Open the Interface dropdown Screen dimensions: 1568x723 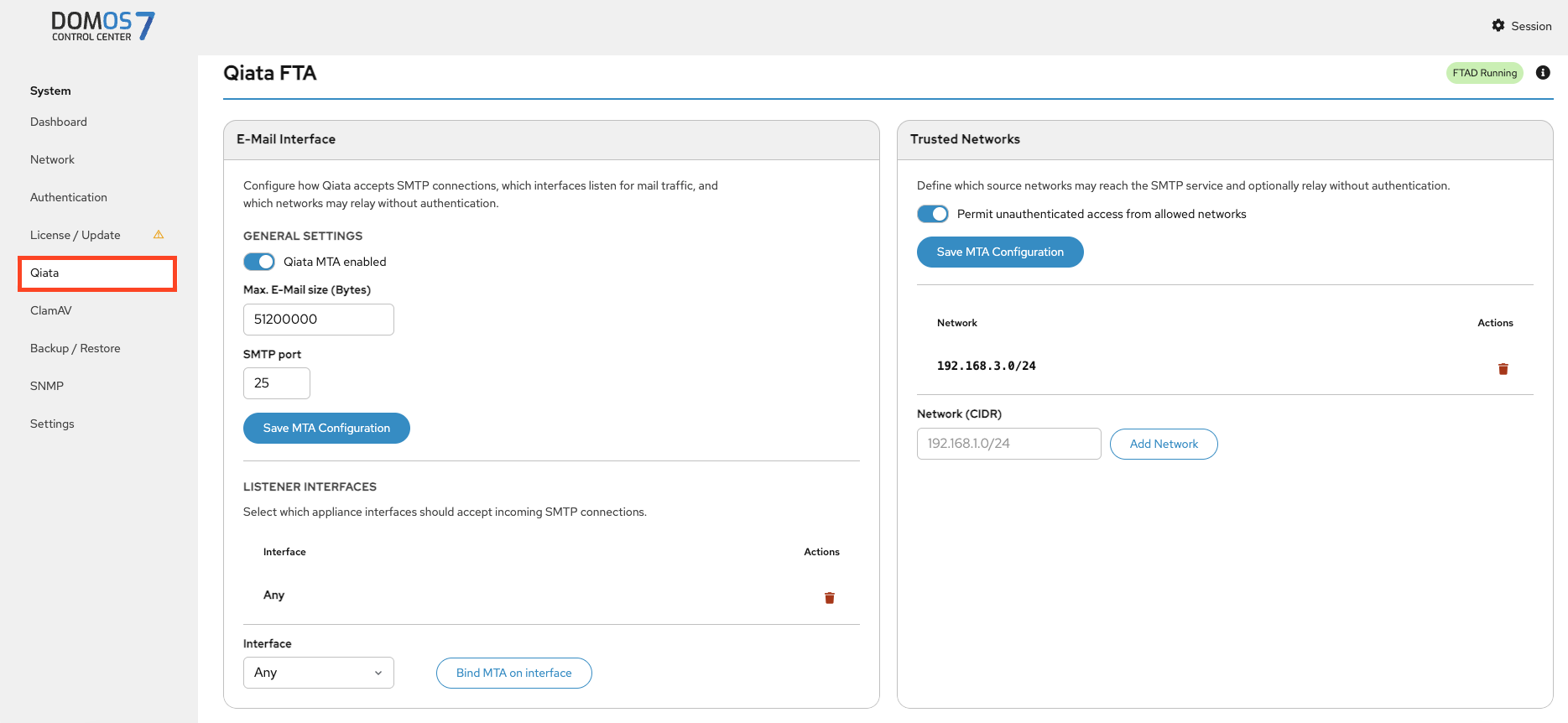click(x=319, y=673)
